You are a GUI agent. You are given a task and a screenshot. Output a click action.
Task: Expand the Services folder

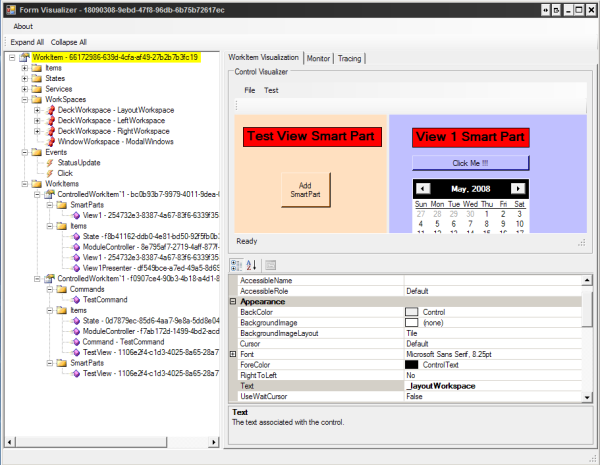(x=25, y=89)
